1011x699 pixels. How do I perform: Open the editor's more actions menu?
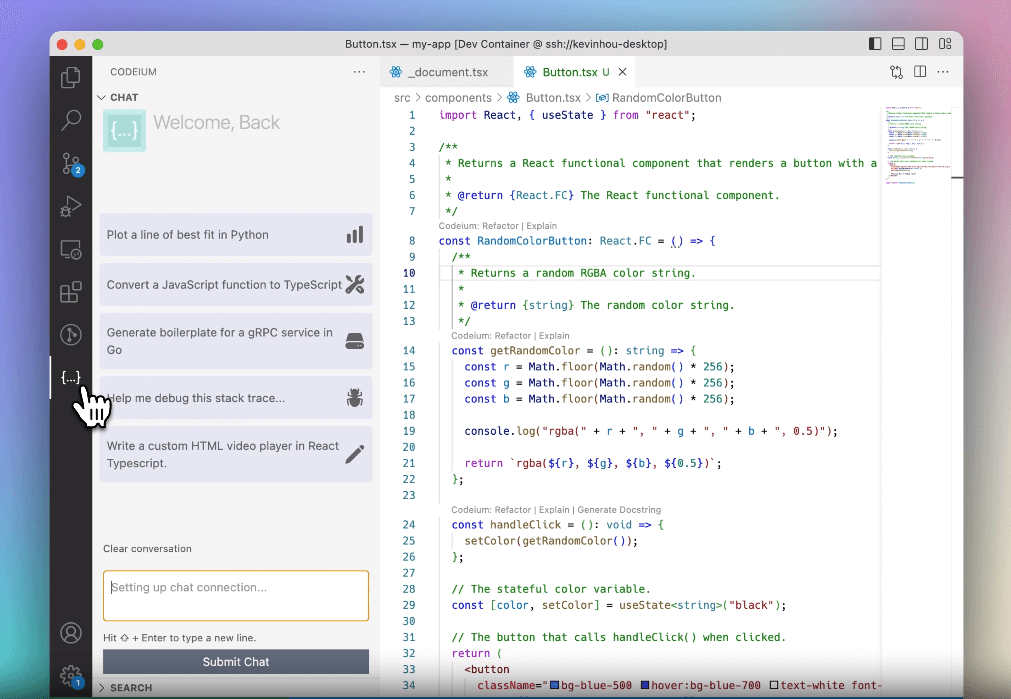[943, 71]
